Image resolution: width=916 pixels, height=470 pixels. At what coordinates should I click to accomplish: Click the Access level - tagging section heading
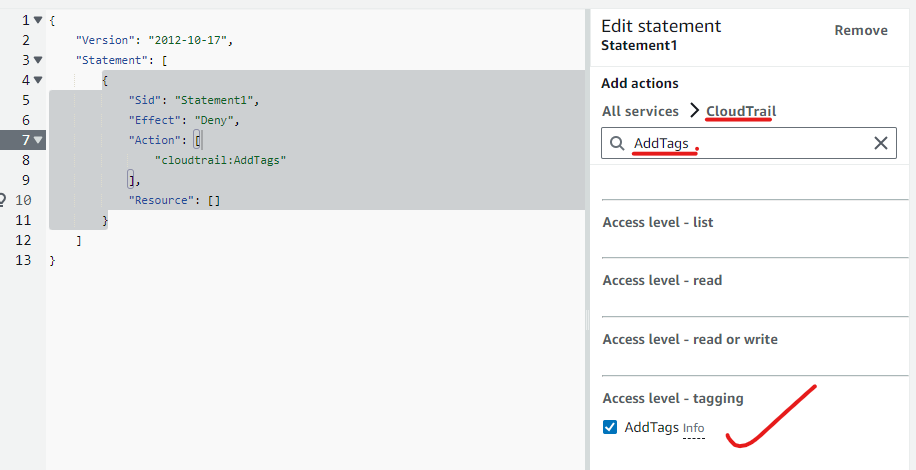[x=672, y=398]
